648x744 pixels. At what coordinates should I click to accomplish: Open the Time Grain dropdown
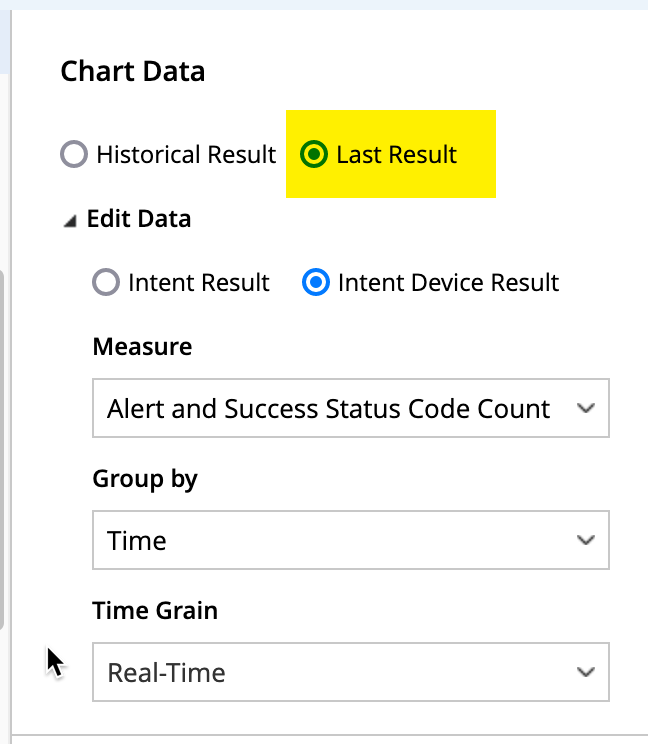pyautogui.click(x=350, y=672)
